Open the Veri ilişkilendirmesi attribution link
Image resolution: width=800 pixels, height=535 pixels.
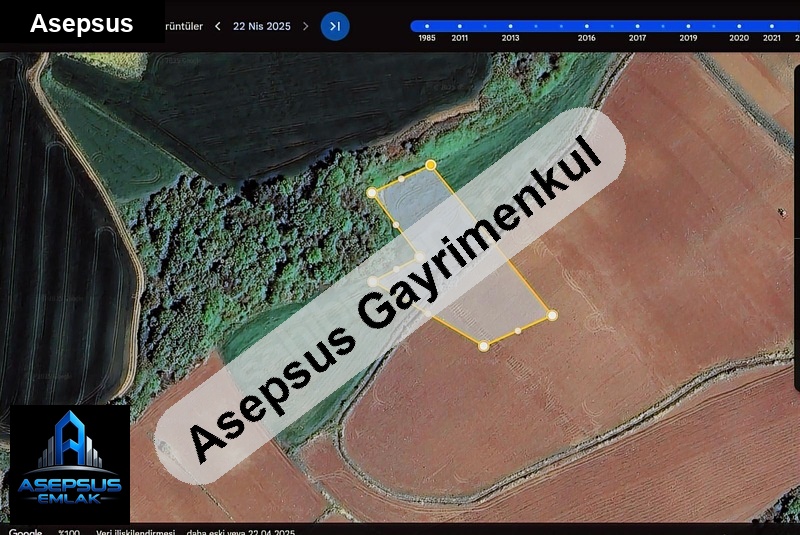tap(135, 531)
